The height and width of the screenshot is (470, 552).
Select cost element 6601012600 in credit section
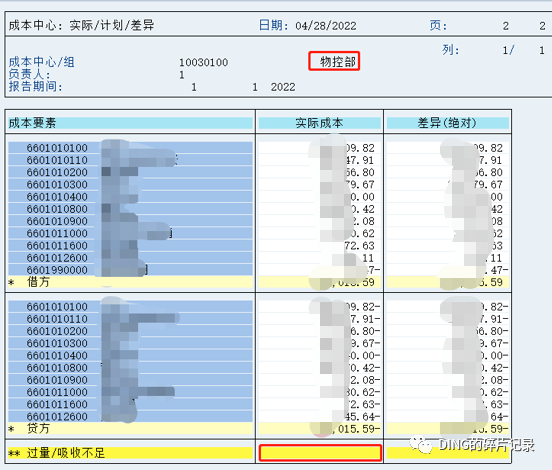point(57,416)
